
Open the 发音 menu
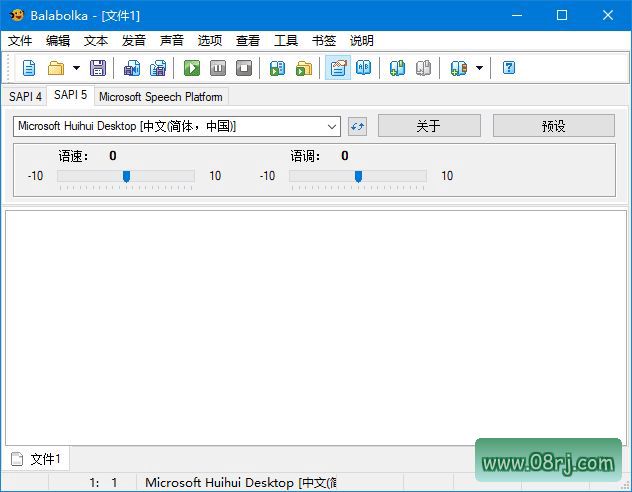click(133, 41)
